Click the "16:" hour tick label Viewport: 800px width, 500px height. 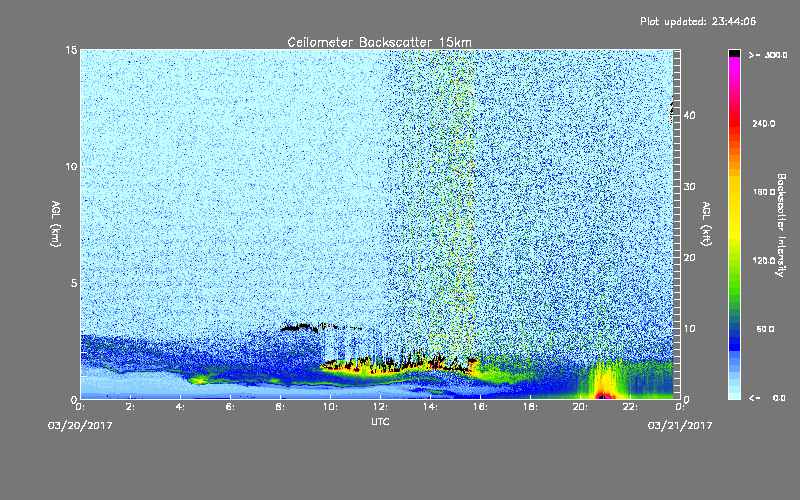(x=480, y=407)
